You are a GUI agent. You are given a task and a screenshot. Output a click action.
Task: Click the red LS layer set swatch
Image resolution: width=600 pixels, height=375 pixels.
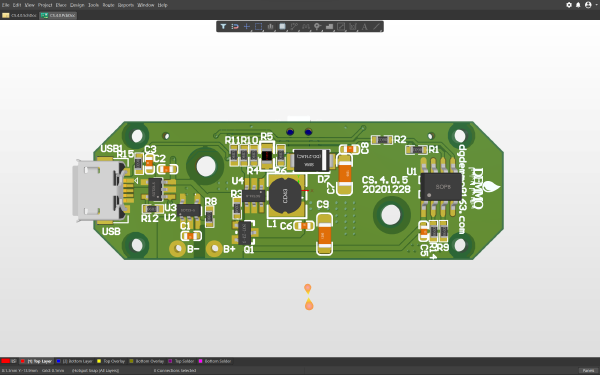pyautogui.click(x=6, y=361)
